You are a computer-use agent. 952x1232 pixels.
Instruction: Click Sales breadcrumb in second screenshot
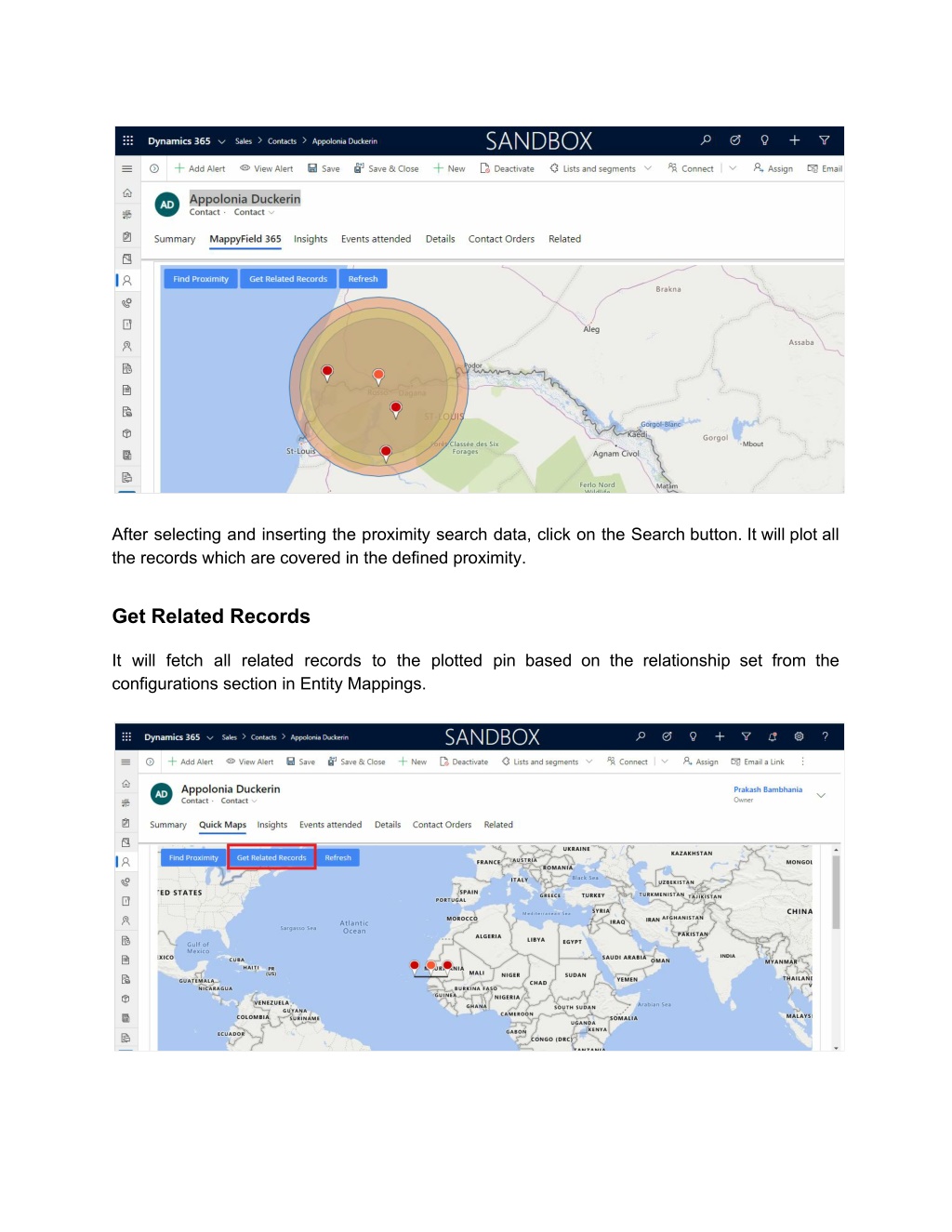[230, 737]
